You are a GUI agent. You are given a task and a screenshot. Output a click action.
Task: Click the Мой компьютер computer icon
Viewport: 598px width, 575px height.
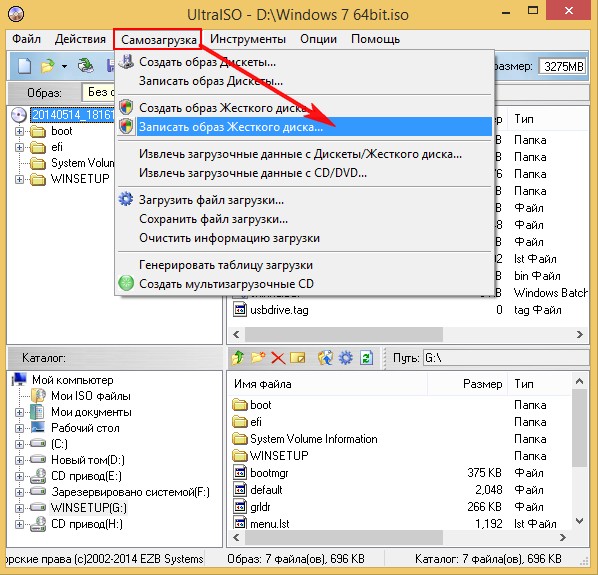(x=19, y=379)
